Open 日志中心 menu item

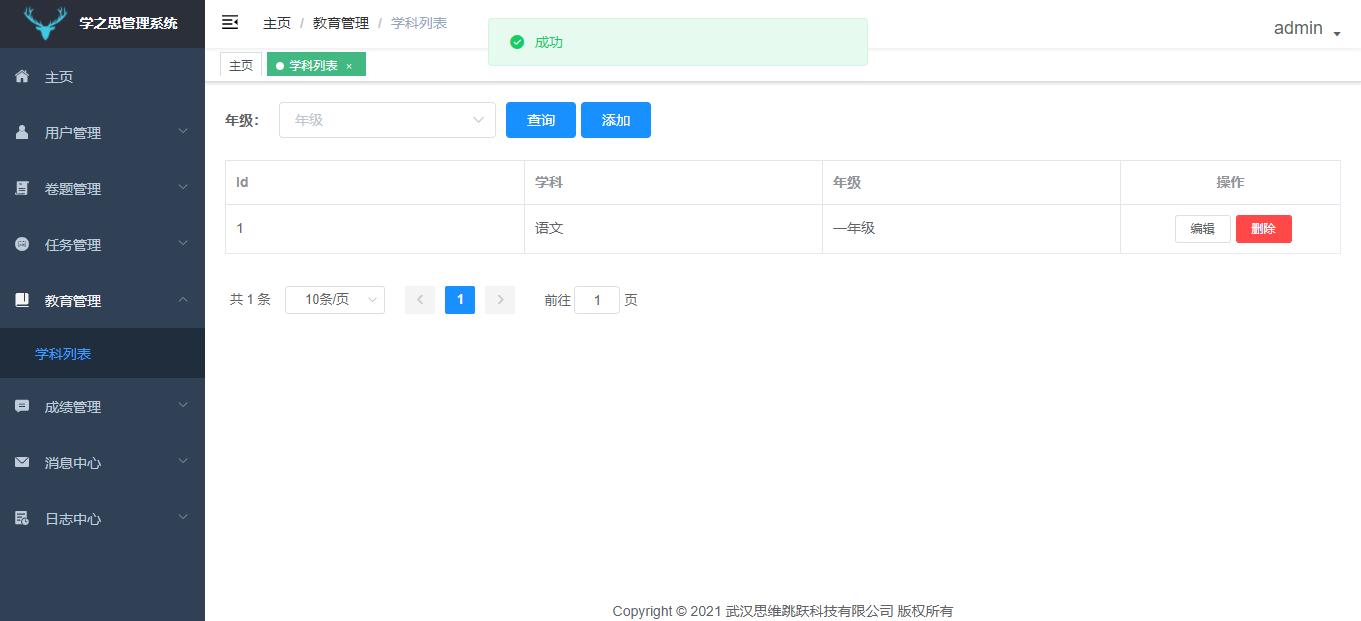pos(102,519)
